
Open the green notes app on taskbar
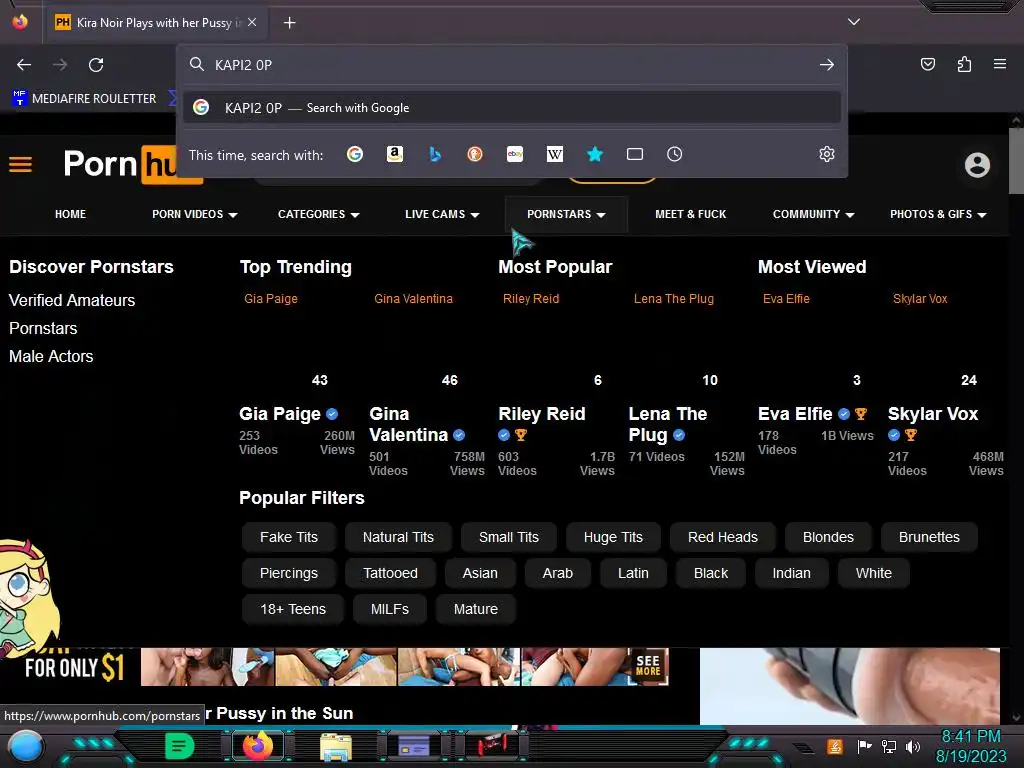tap(179, 746)
